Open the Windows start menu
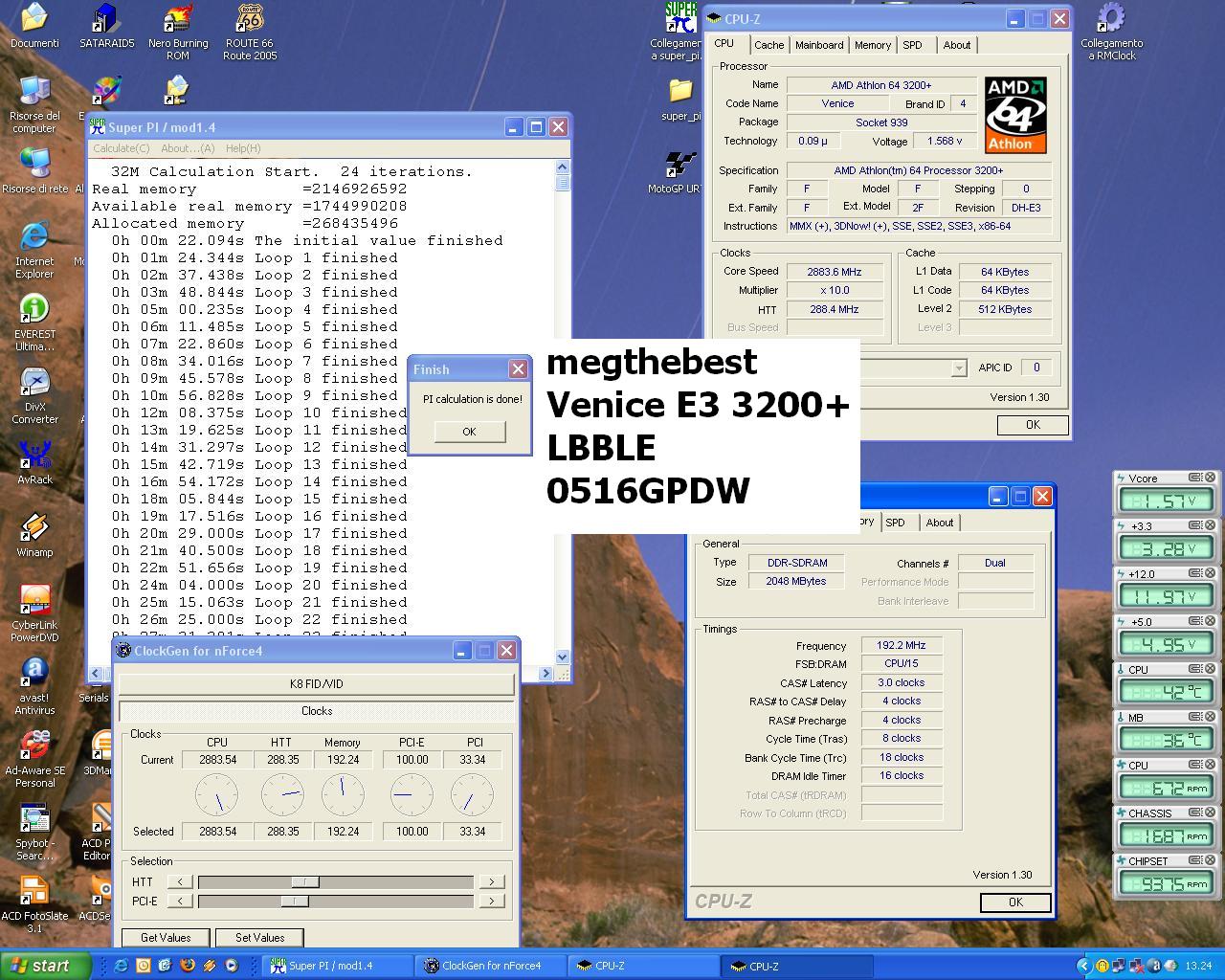 click(45, 966)
